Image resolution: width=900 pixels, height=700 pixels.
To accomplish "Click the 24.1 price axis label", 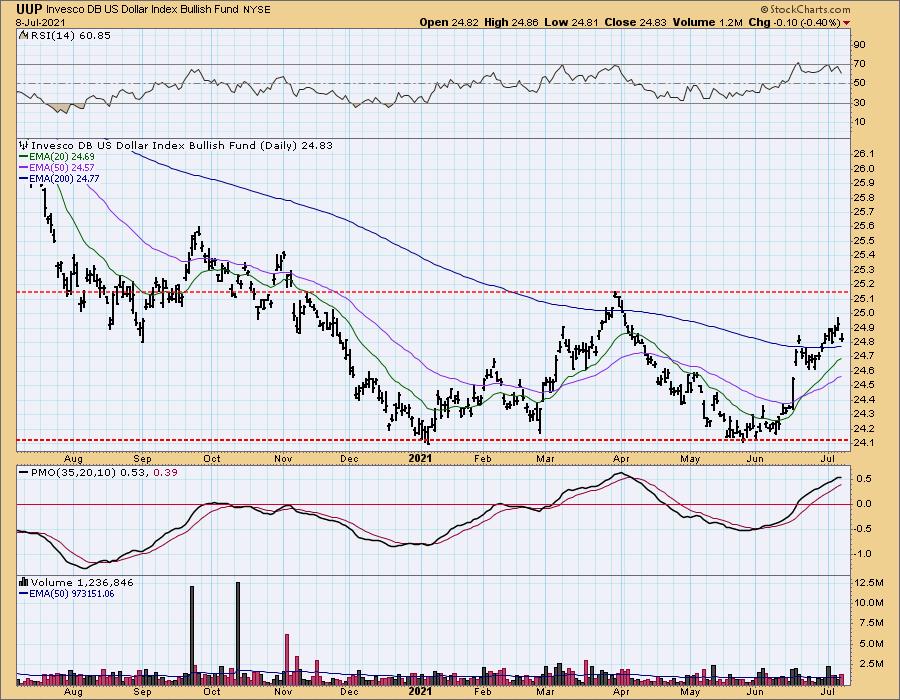I will click(x=864, y=443).
